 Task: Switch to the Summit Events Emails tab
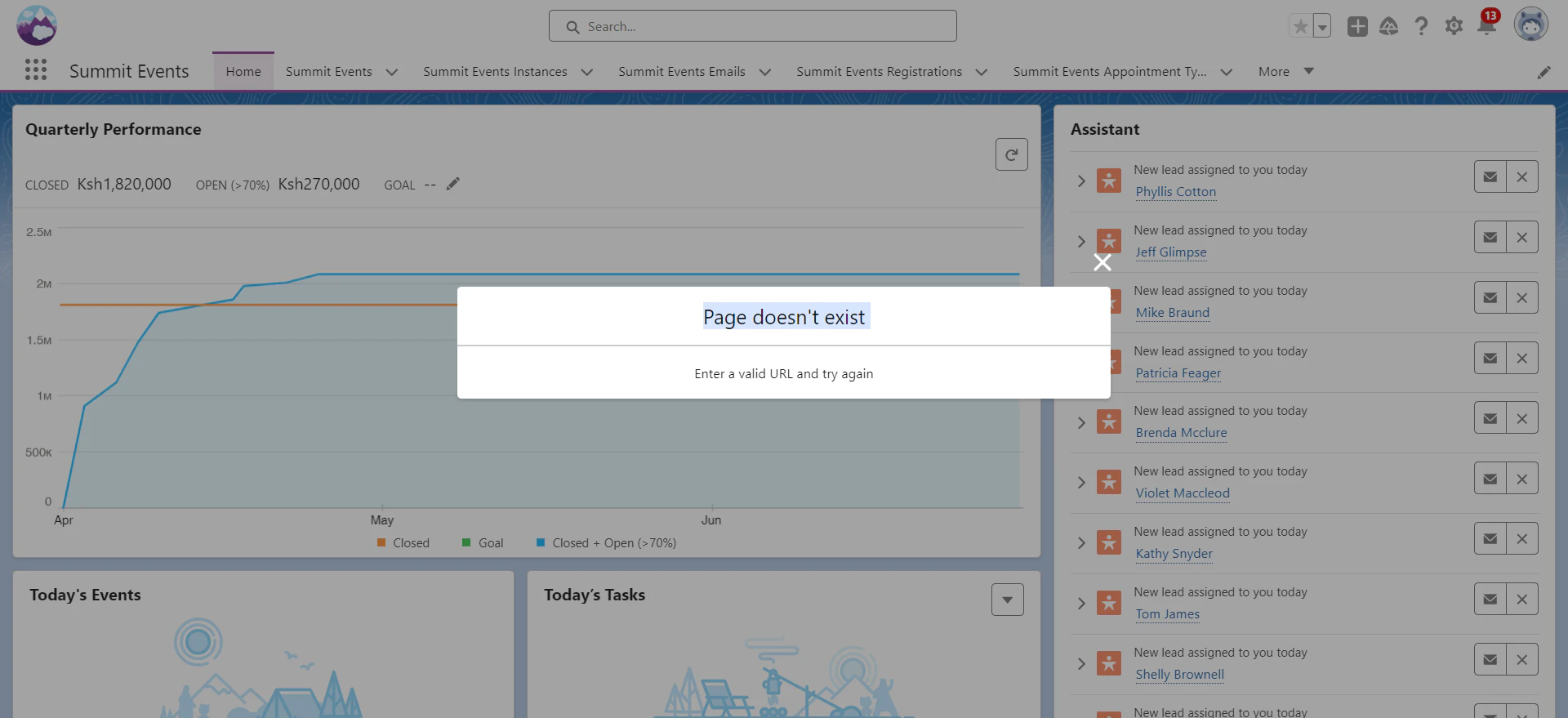click(x=682, y=72)
